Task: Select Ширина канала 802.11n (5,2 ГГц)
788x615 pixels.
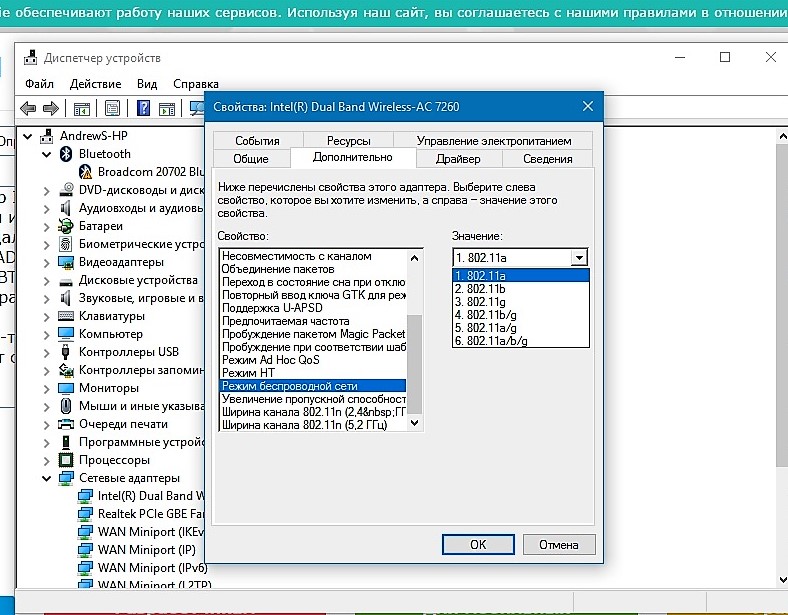Action: pos(313,425)
